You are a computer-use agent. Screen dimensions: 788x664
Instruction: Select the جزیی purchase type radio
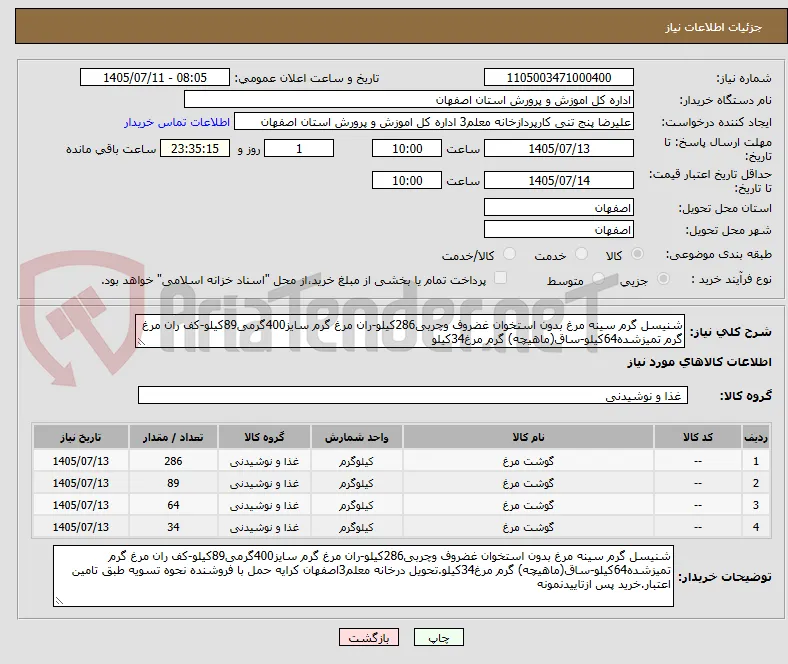click(663, 278)
